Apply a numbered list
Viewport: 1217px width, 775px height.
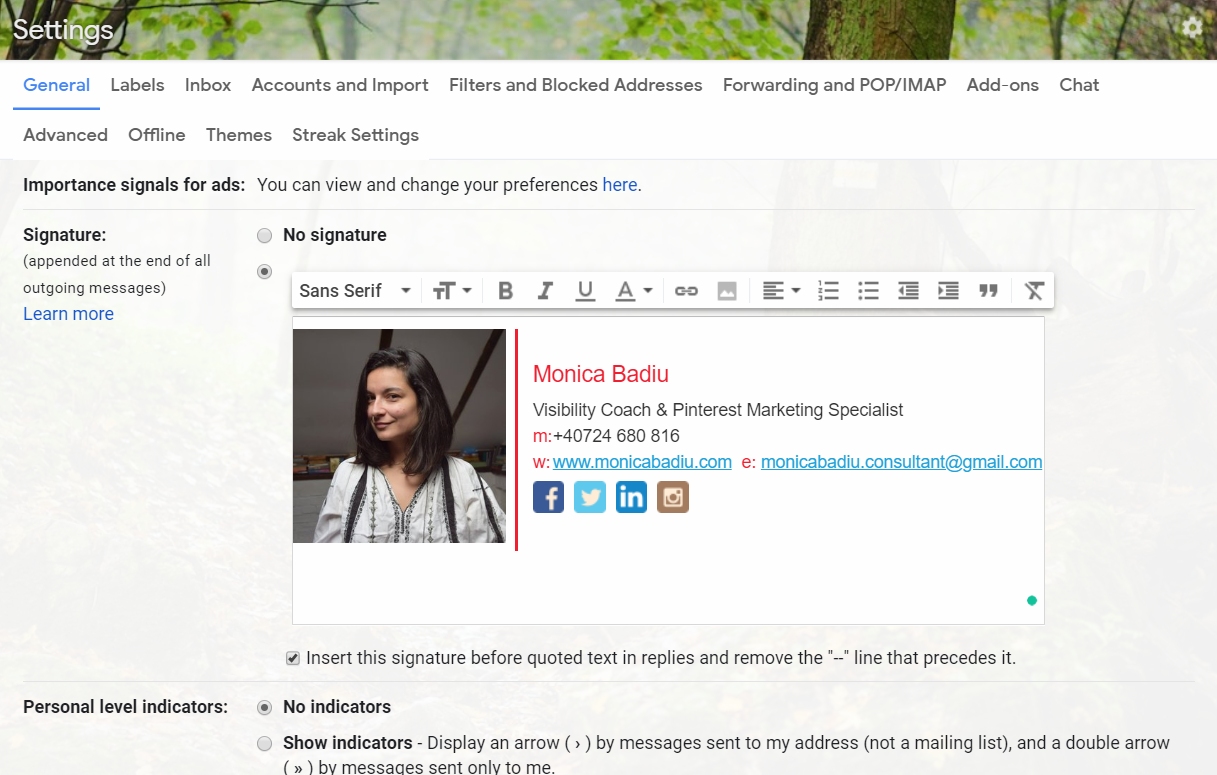pyautogui.click(x=828, y=291)
